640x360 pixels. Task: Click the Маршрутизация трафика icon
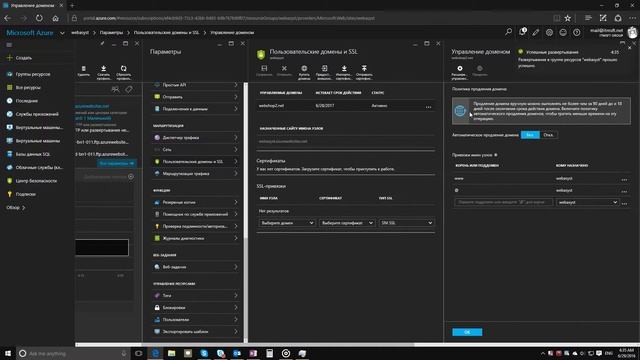157,173
